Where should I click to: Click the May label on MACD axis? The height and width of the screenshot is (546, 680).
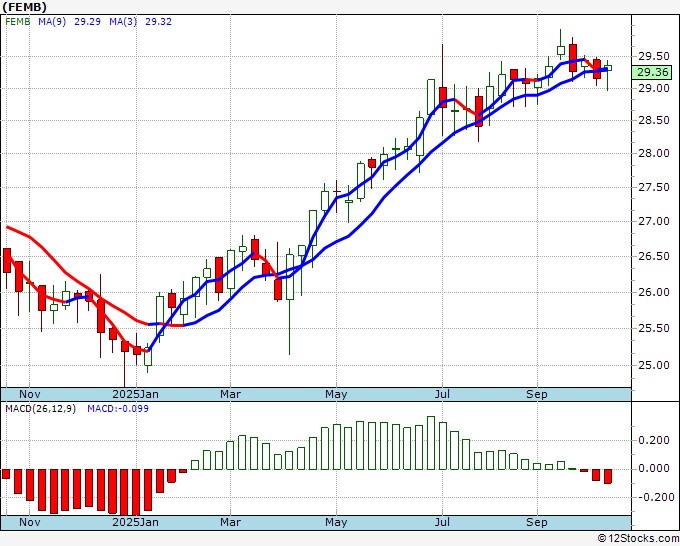[x=336, y=522]
